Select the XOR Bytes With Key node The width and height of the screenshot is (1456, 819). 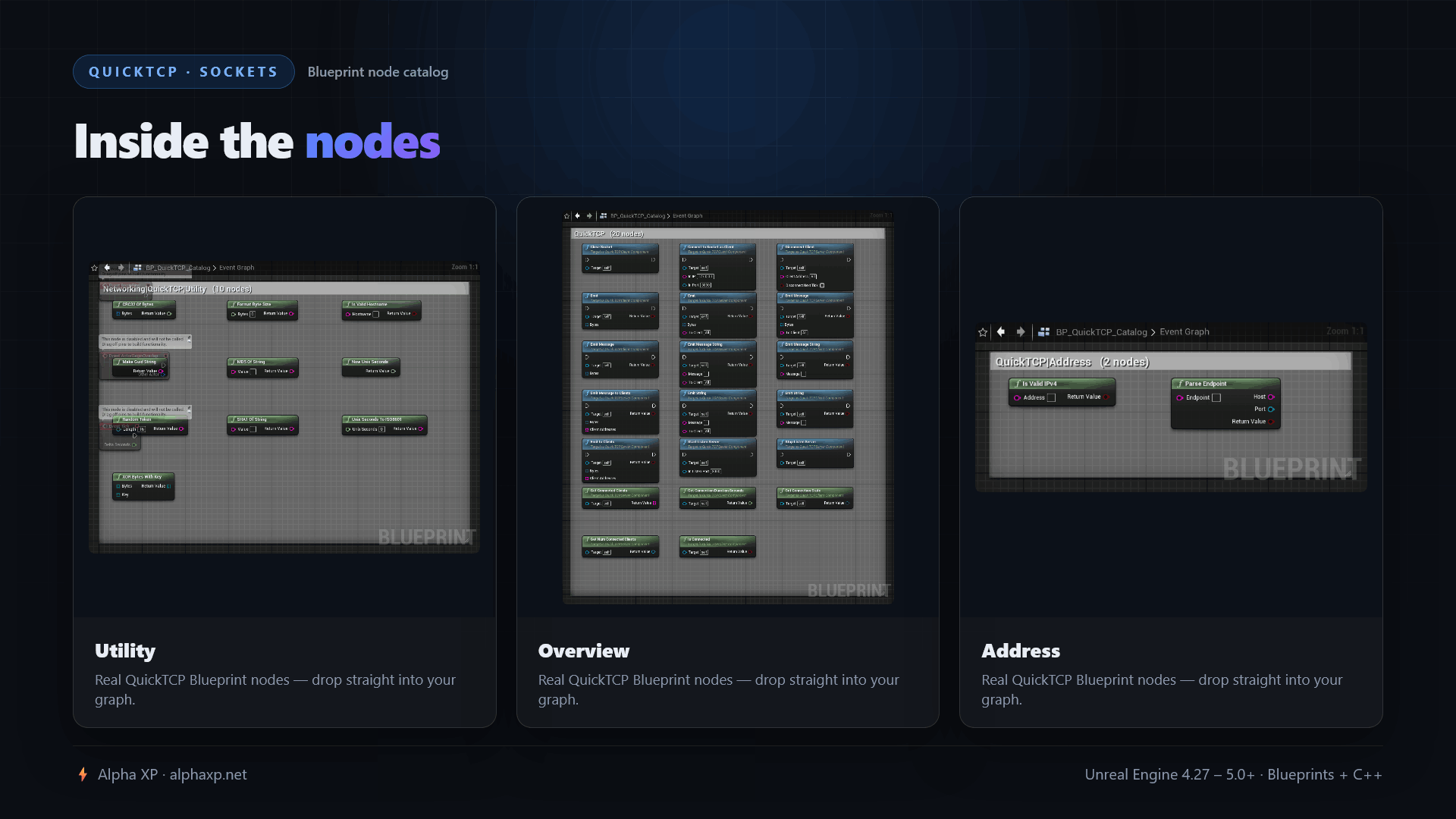coord(143,486)
